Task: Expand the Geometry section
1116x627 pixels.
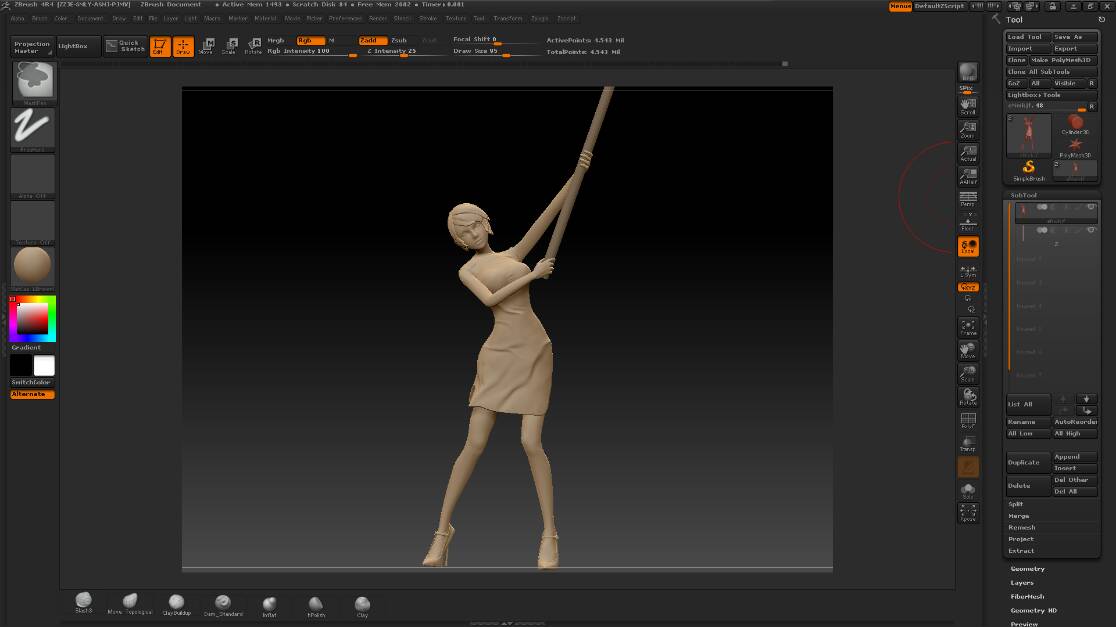Action: click(x=1027, y=569)
